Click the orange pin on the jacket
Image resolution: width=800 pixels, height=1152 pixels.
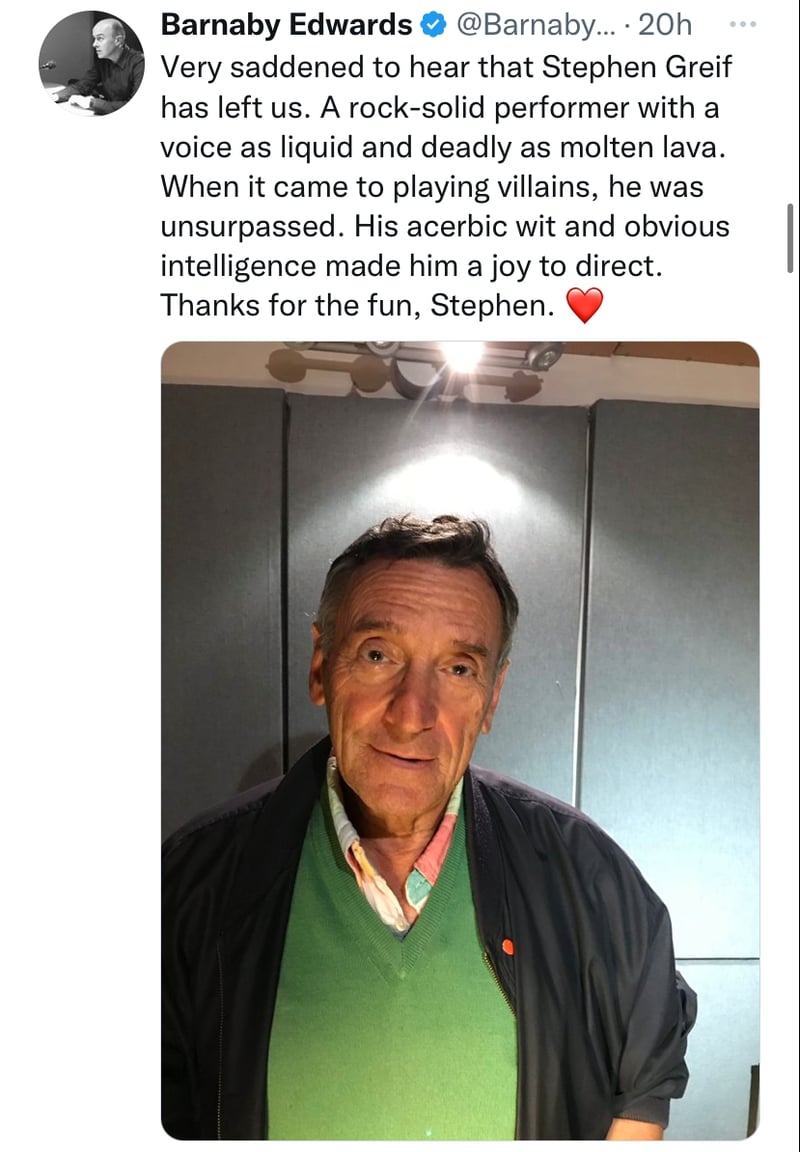(x=507, y=946)
